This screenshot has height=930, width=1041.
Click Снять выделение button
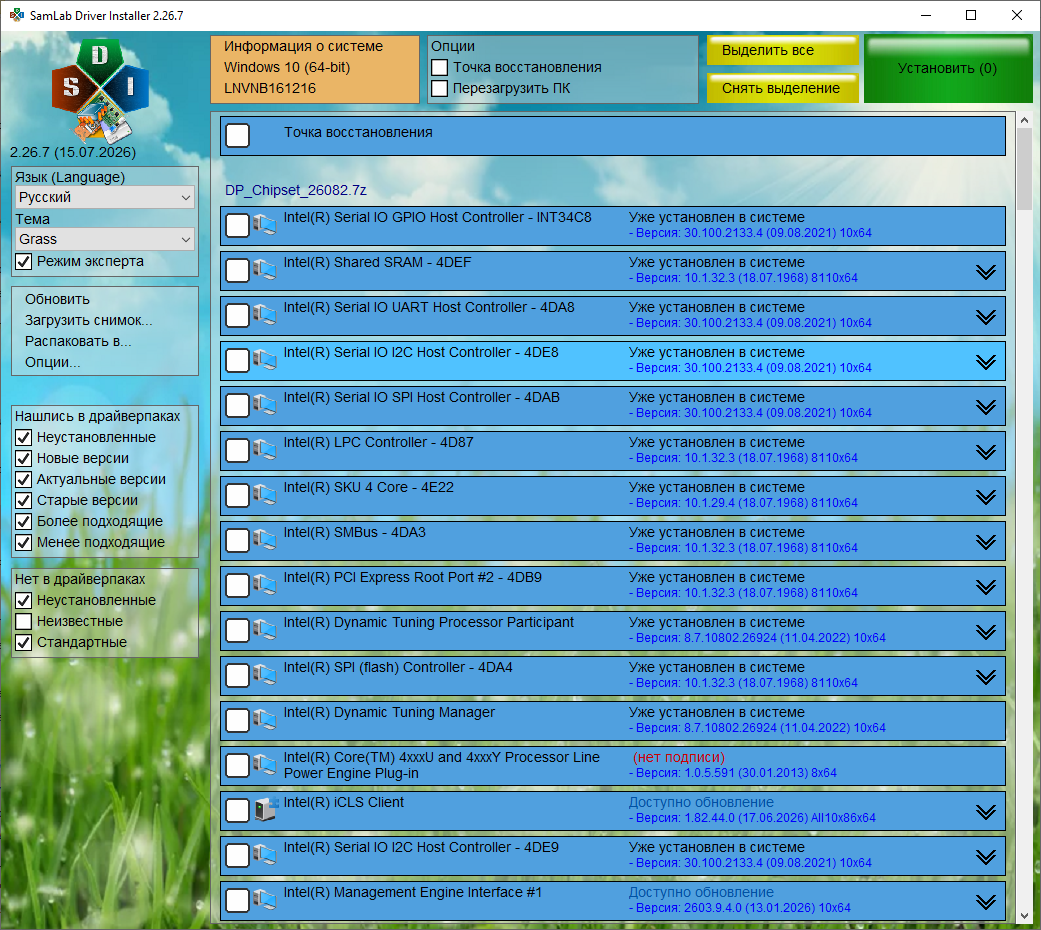[782, 88]
